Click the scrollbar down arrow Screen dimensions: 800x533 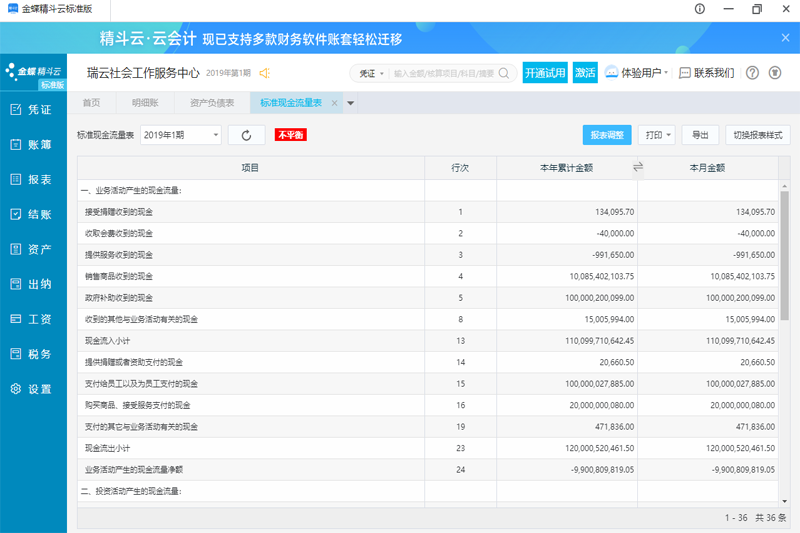[785, 501]
